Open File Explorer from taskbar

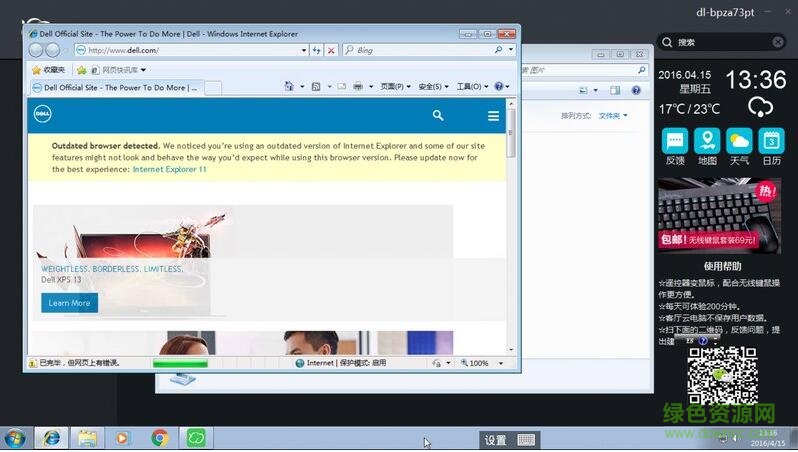(87, 438)
